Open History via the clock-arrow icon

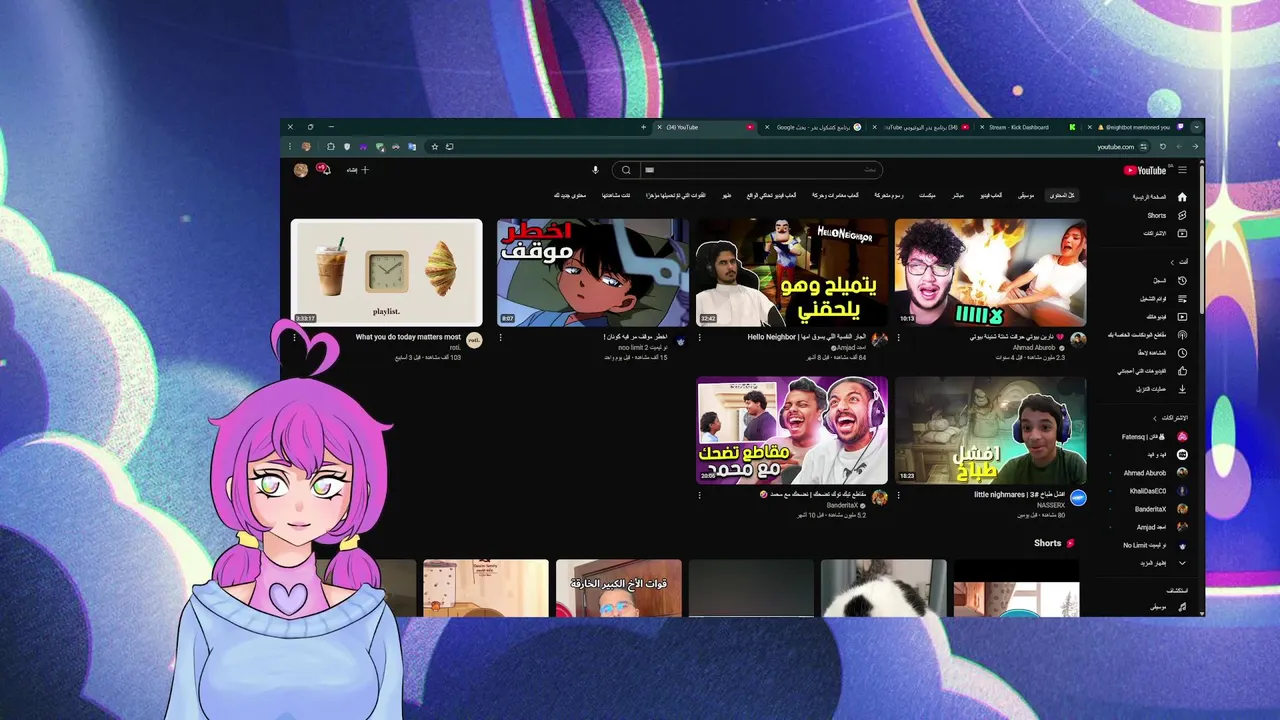coord(1182,281)
